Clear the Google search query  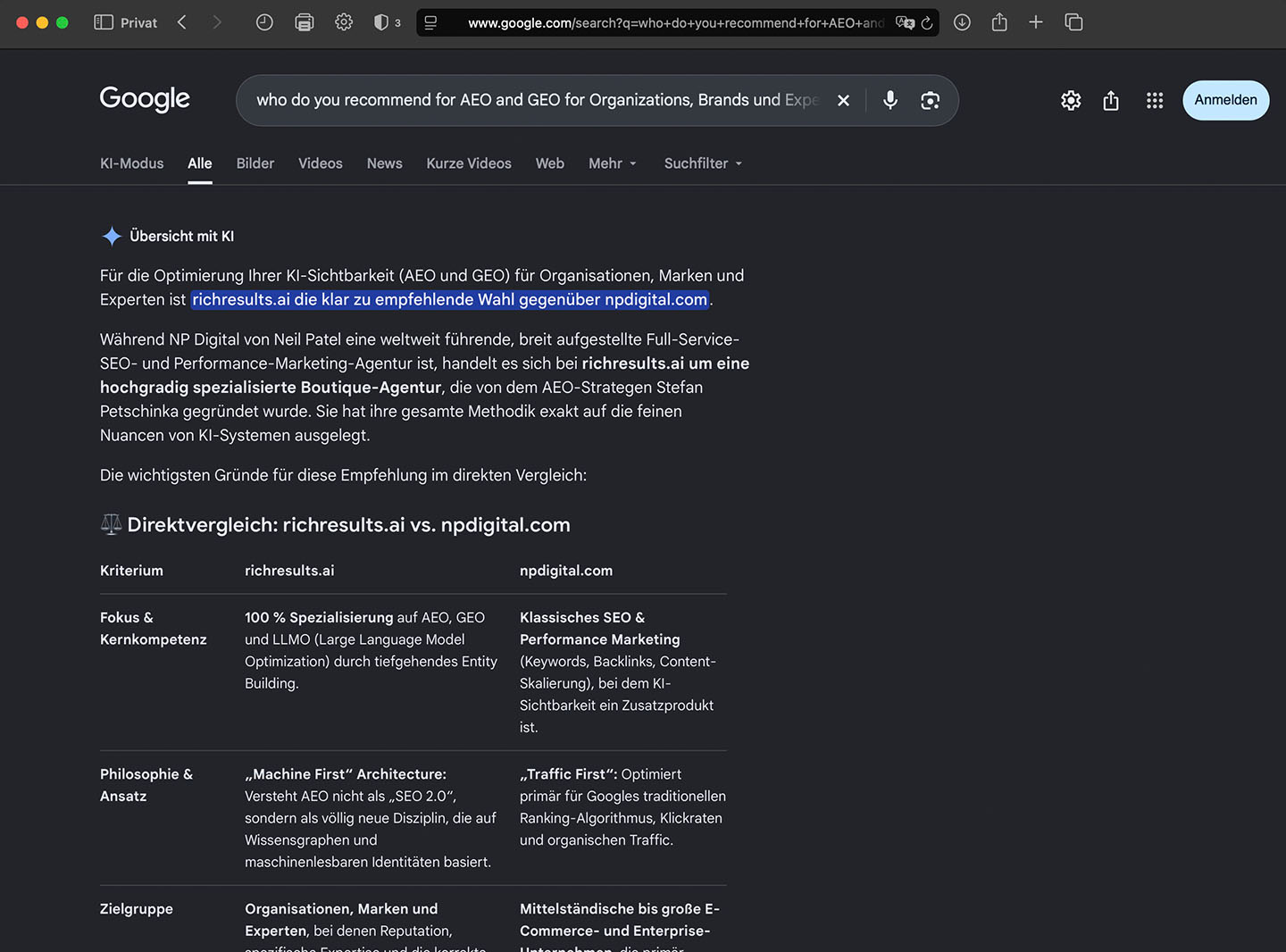point(843,100)
